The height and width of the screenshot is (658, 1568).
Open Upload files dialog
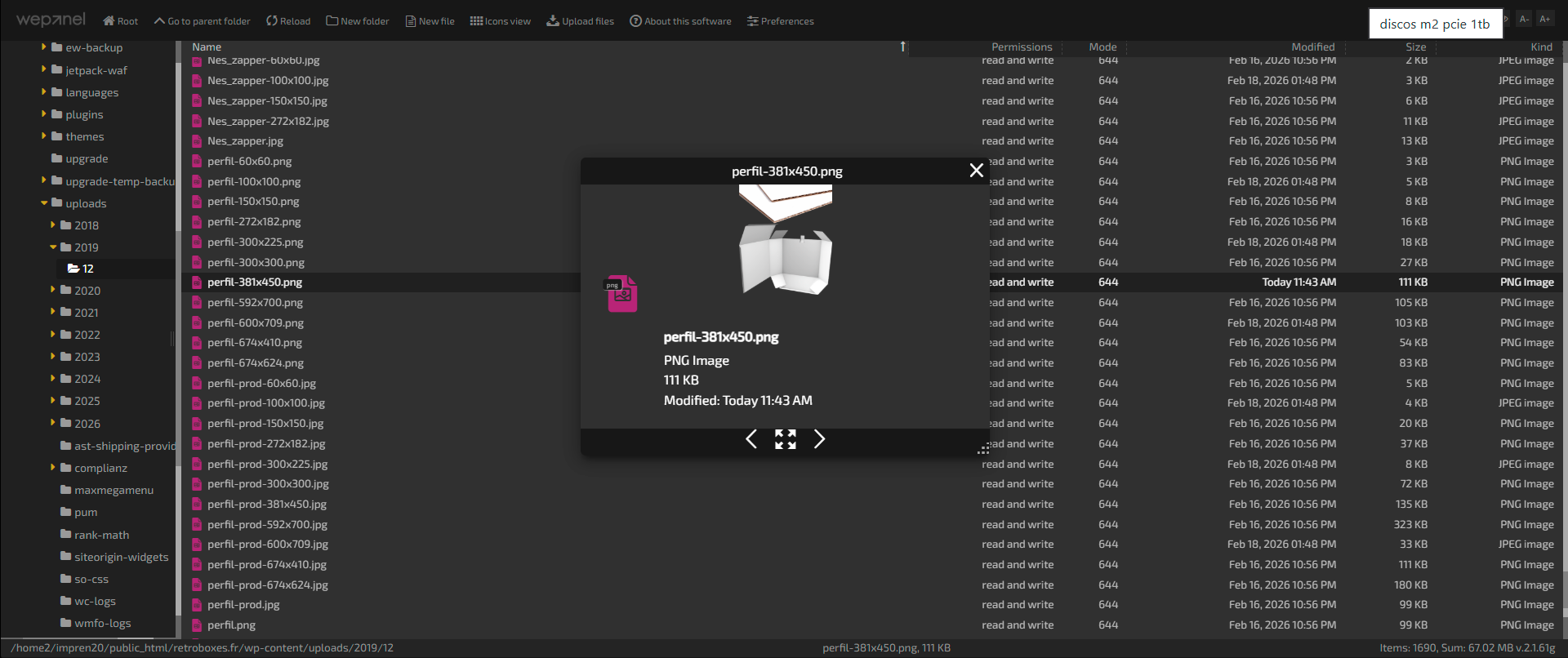(580, 21)
